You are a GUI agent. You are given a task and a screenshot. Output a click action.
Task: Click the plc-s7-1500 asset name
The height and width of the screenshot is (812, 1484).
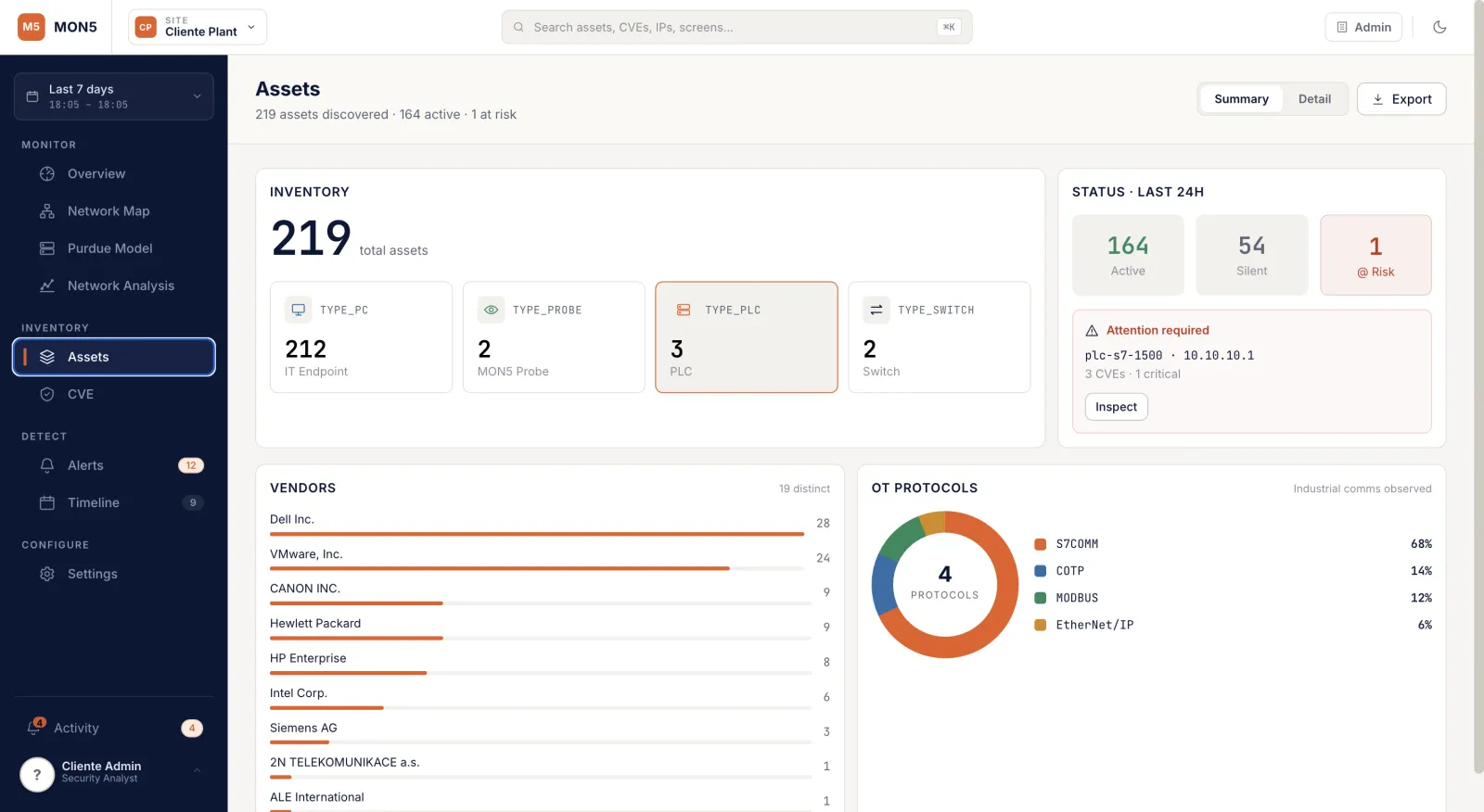click(x=1123, y=355)
